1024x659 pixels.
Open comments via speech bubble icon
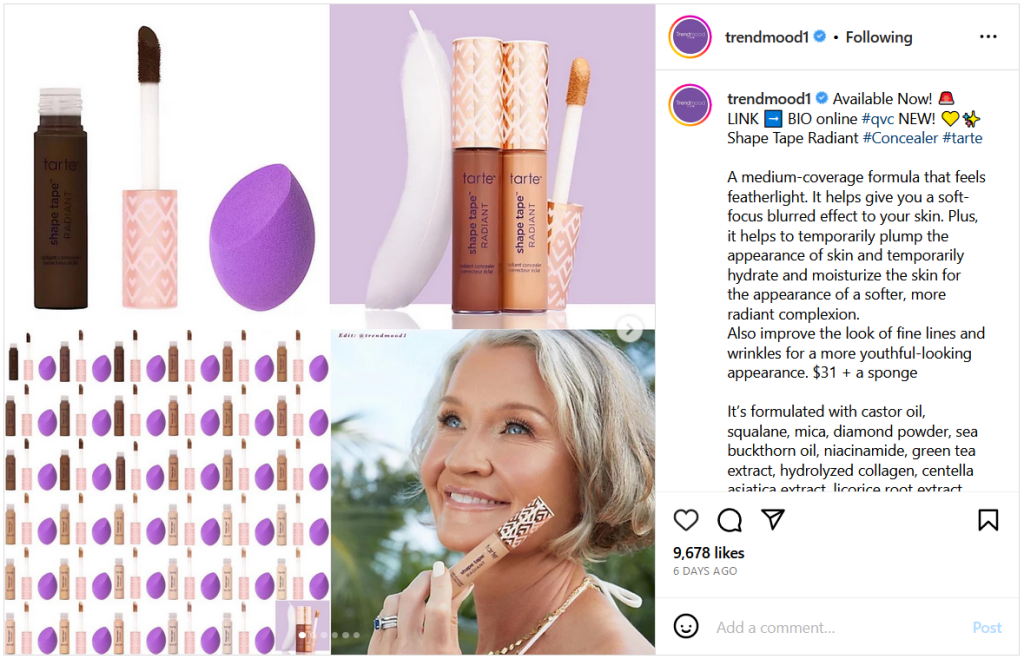729,521
